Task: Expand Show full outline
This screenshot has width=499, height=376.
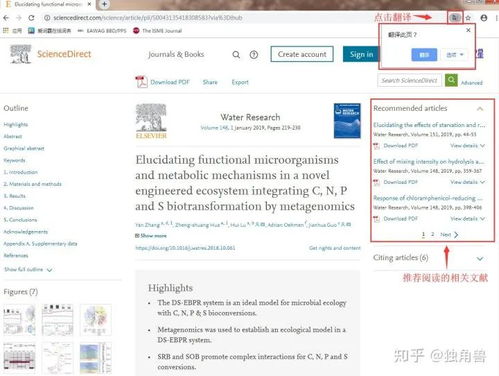Action: (x=28, y=269)
